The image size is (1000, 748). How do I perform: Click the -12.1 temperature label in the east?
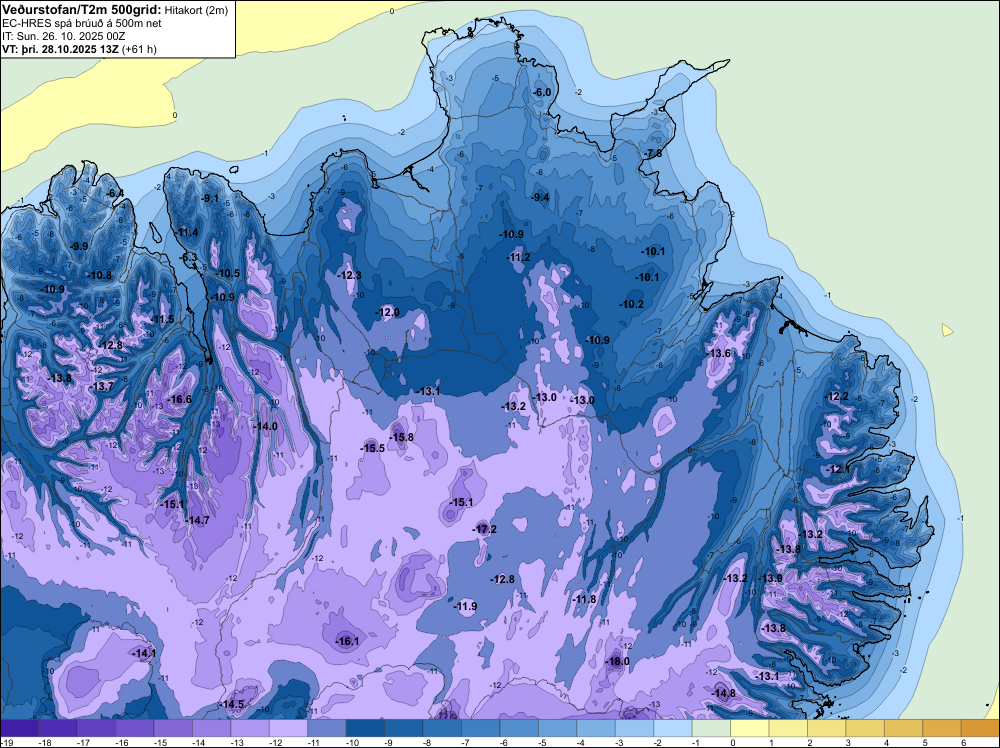click(x=837, y=469)
